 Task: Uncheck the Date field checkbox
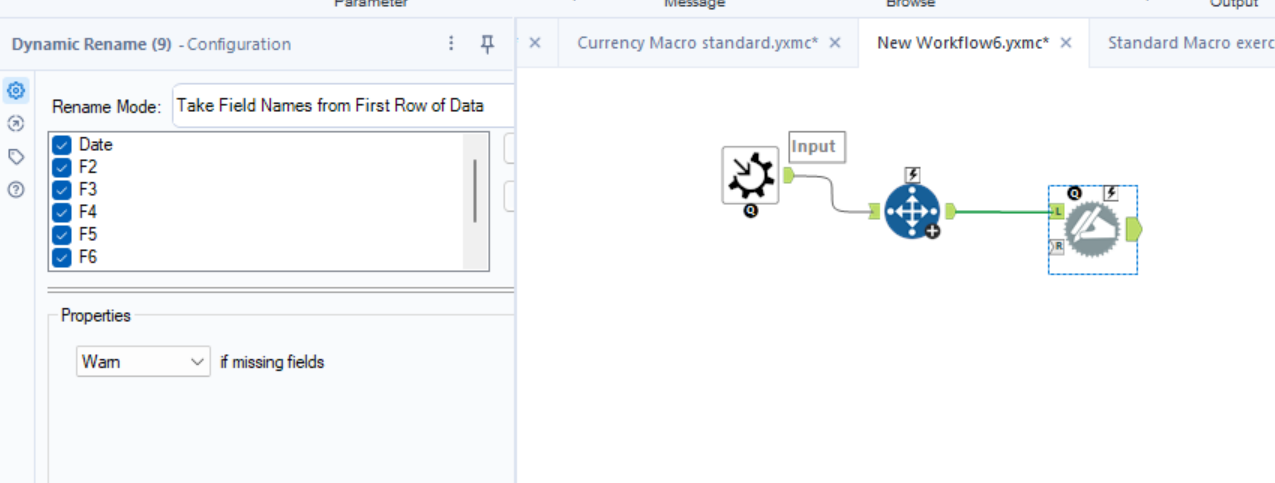(x=62, y=144)
